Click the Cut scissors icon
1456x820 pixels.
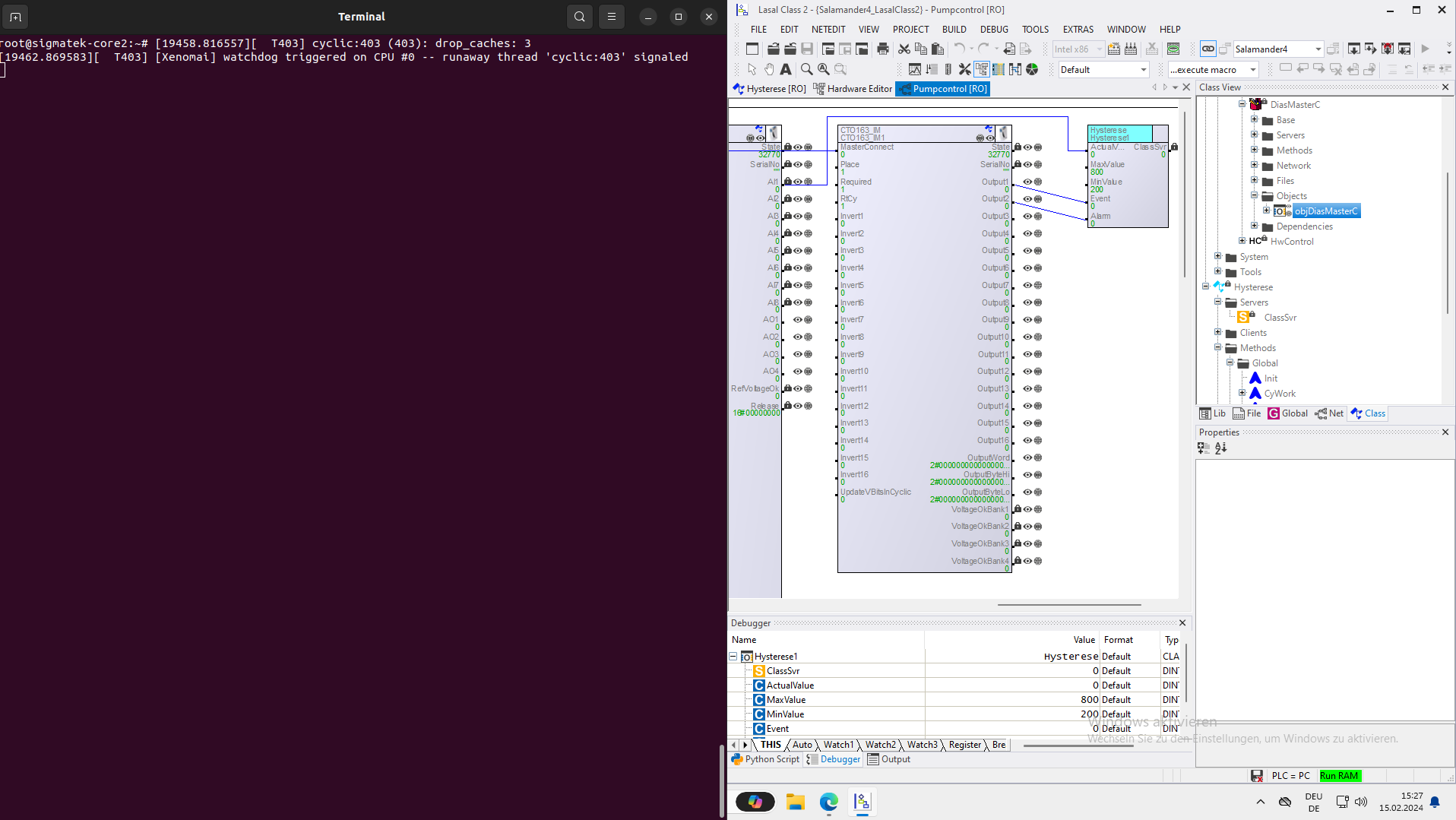click(904, 49)
